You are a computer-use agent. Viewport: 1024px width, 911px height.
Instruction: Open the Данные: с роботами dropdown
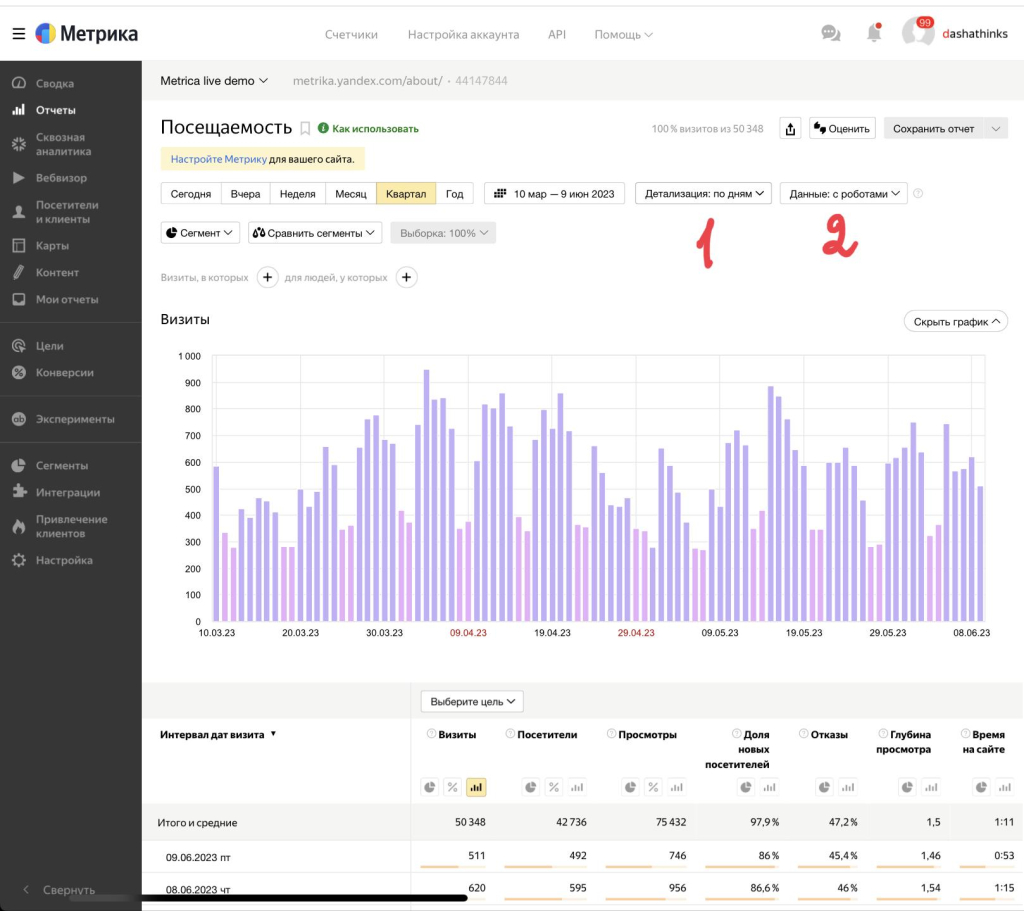pos(843,193)
